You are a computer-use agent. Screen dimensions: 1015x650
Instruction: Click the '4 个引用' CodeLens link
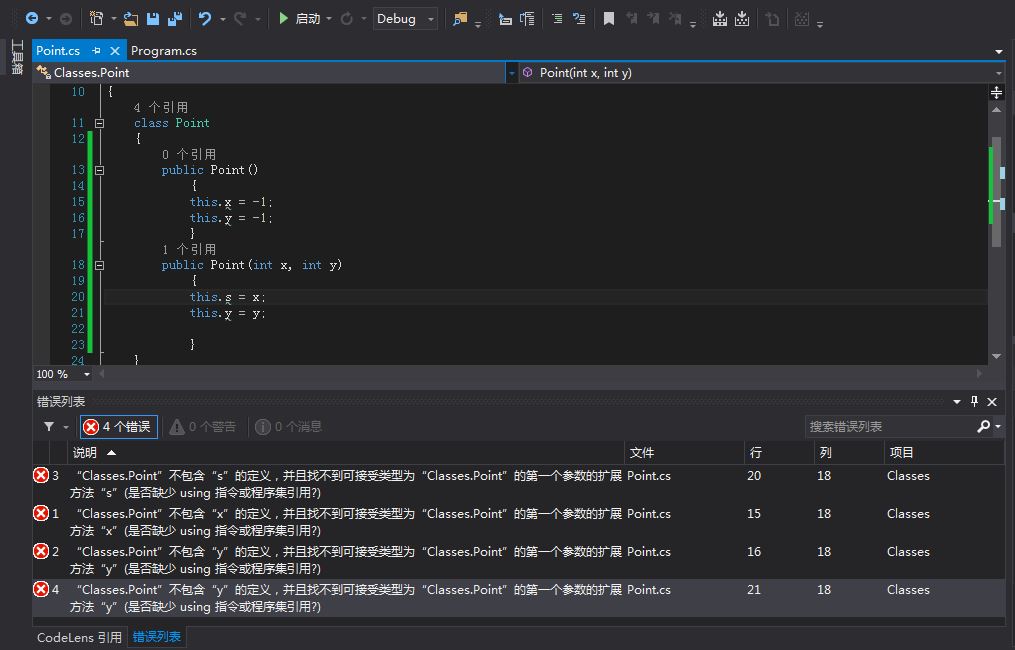click(161, 107)
